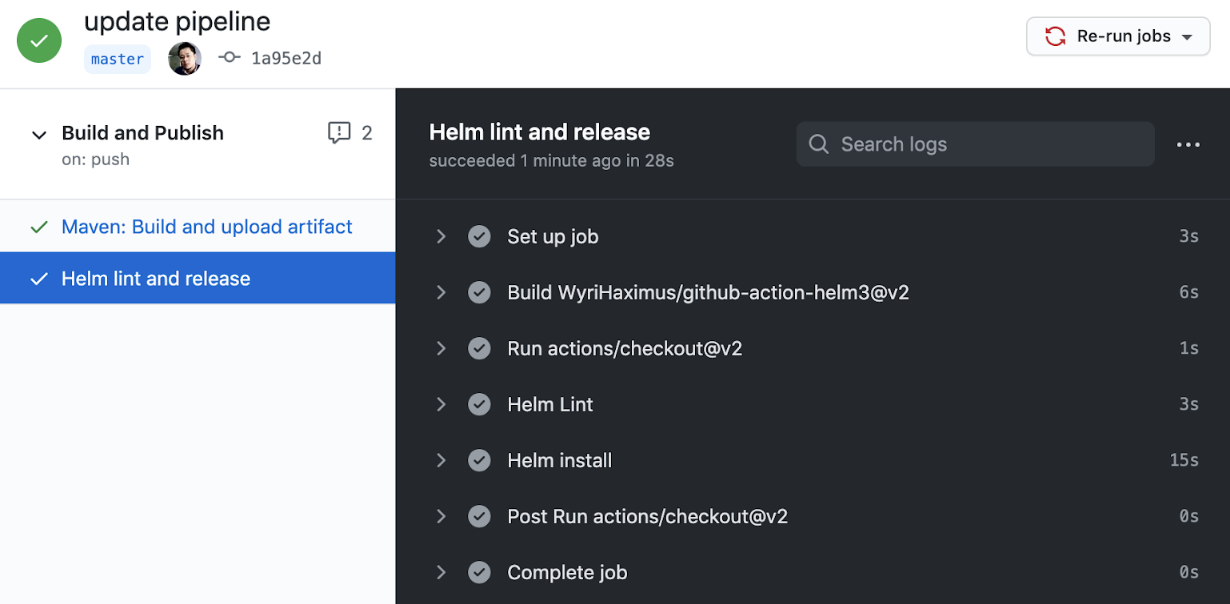Click the Complete job success check icon
The image size is (1230, 604).
[480, 573]
